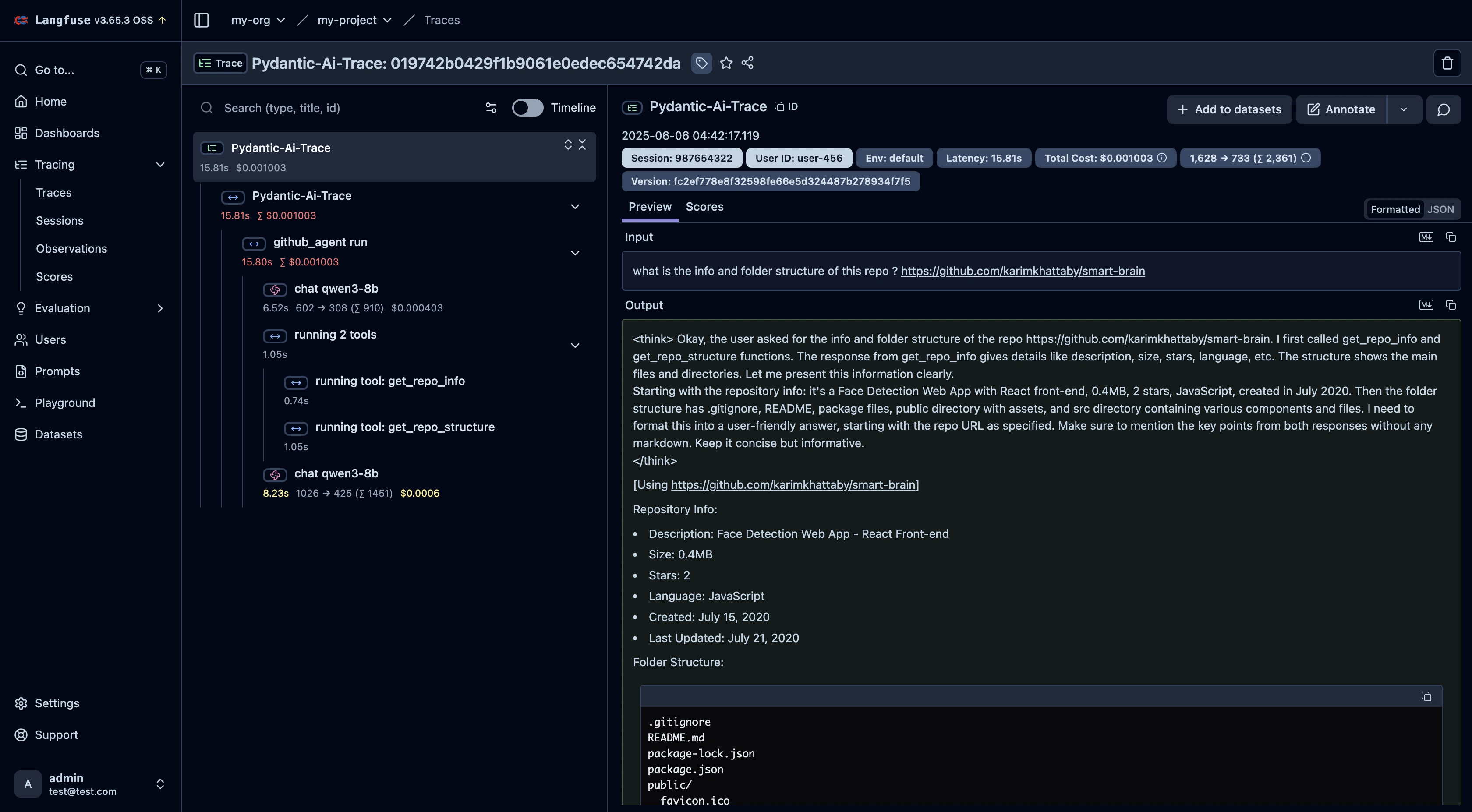Open the Go to... command search
The height and width of the screenshot is (812, 1472).
(91, 70)
